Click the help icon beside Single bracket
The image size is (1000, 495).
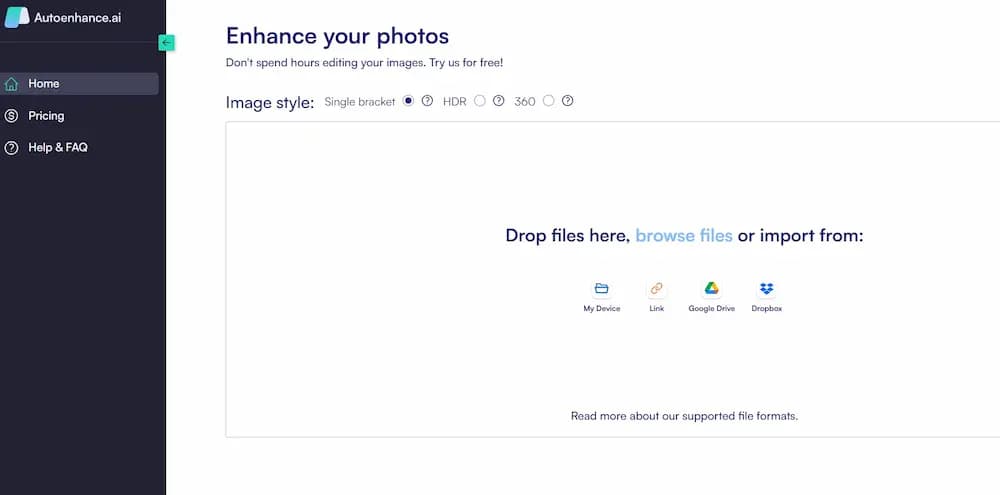[x=427, y=101]
